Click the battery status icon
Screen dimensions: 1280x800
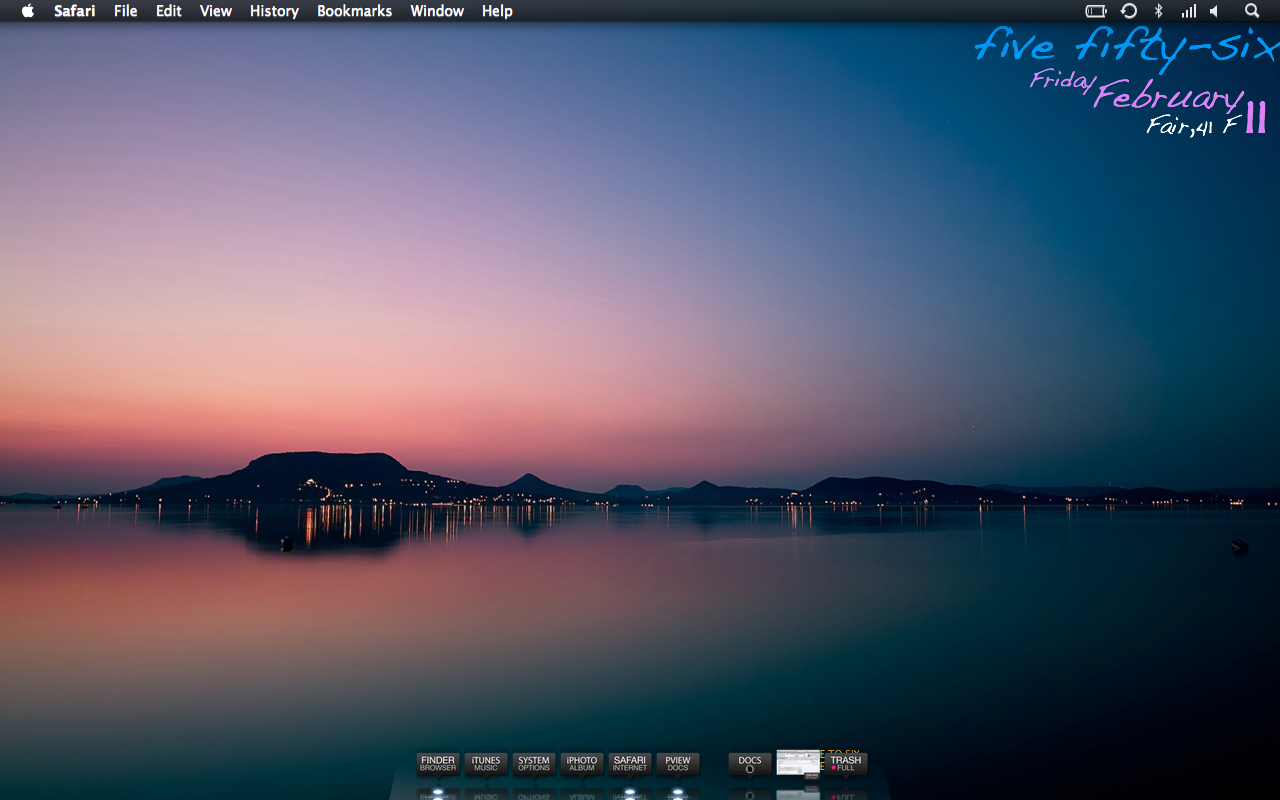(x=1096, y=11)
